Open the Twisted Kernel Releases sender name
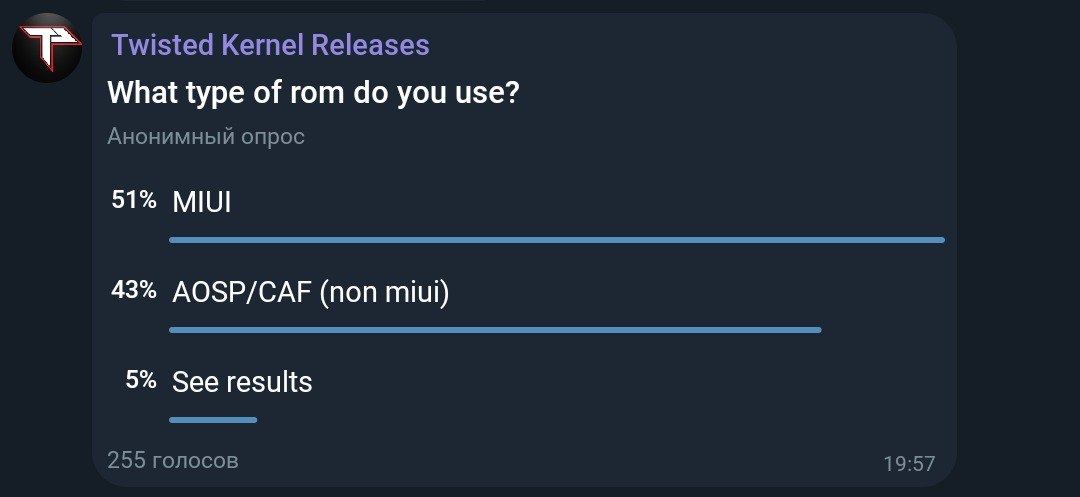Image resolution: width=1080 pixels, height=497 pixels. click(x=270, y=45)
